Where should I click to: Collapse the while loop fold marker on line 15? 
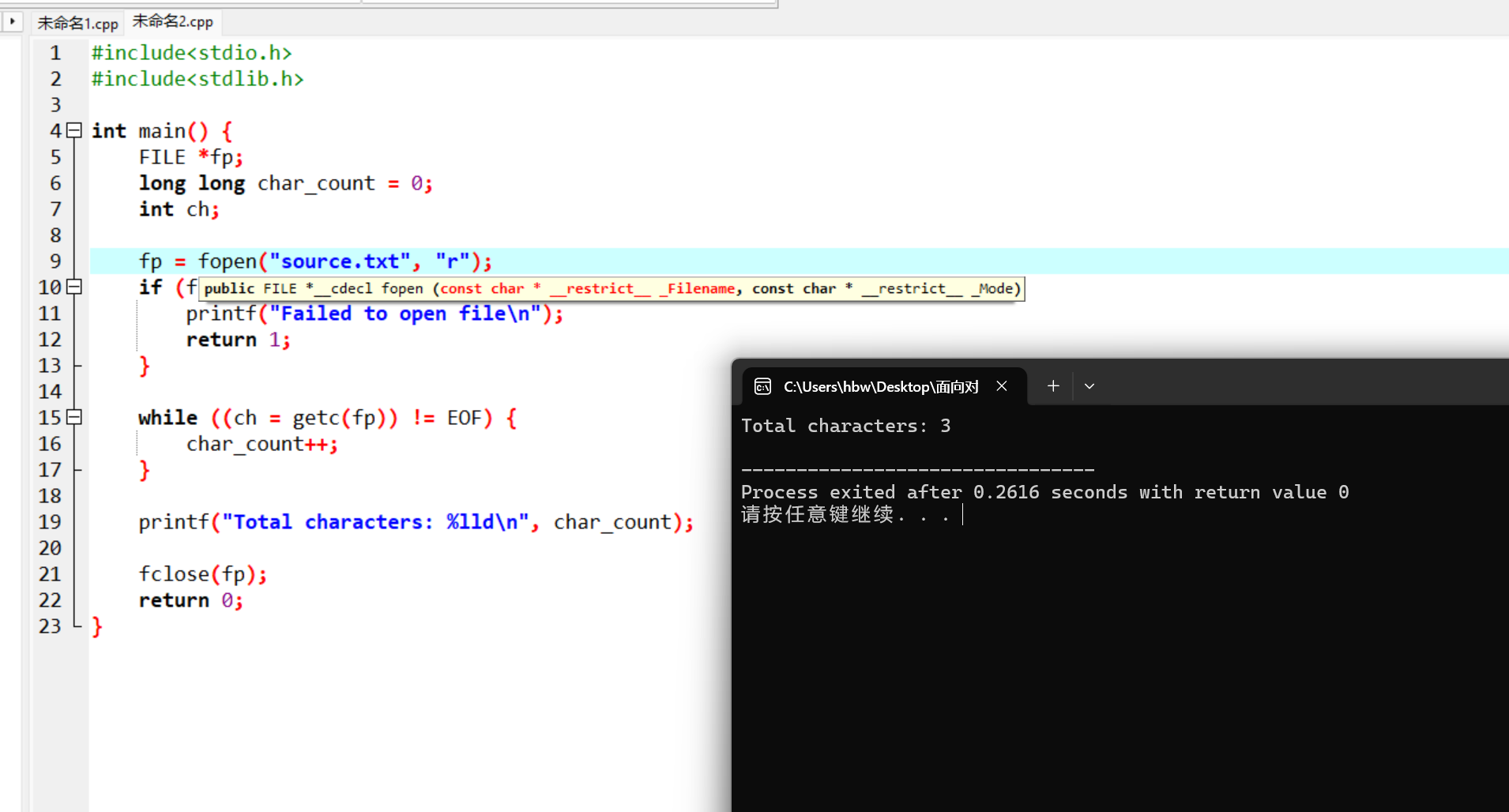click(x=74, y=417)
